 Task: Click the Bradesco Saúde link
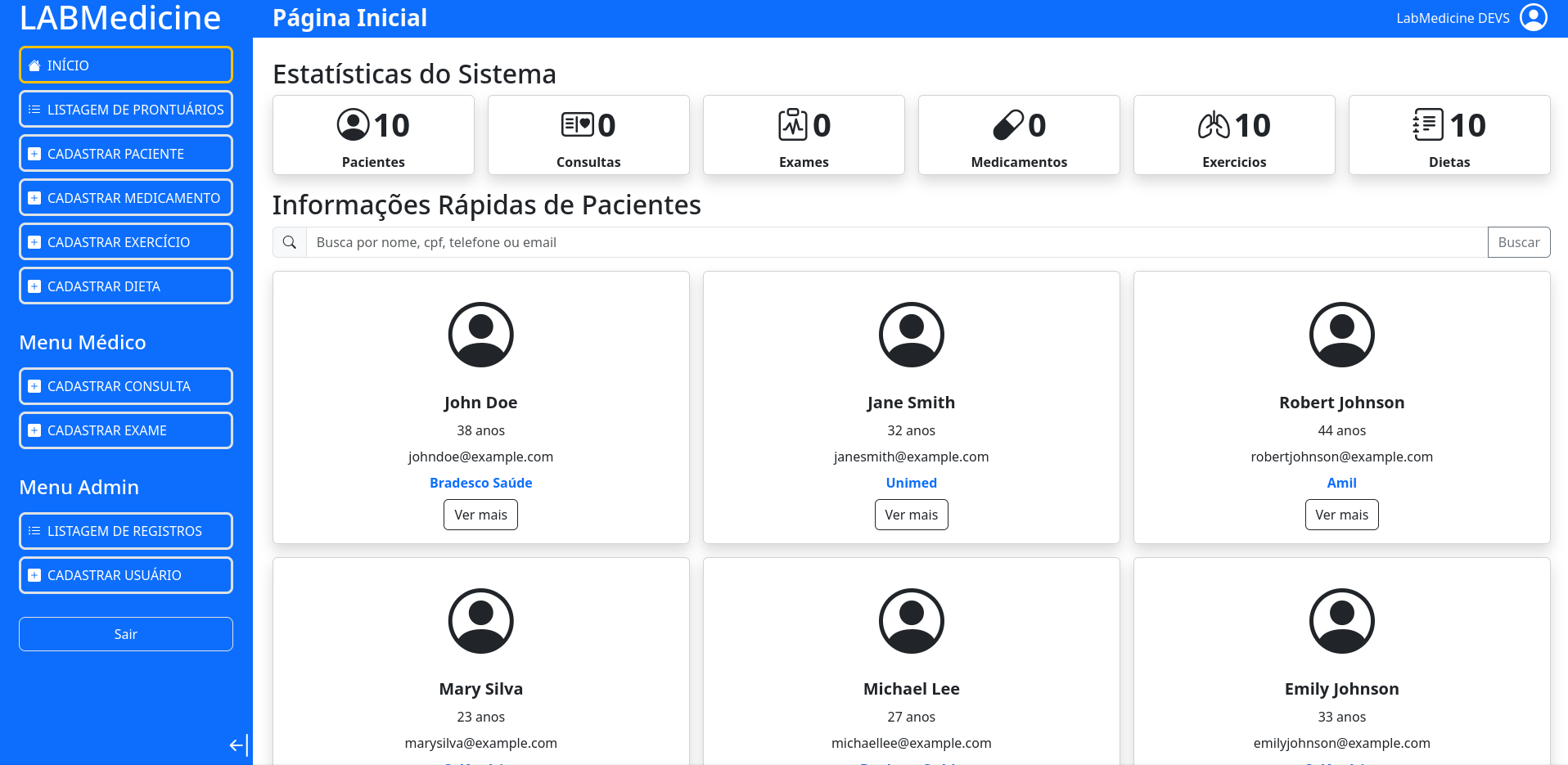coord(481,483)
